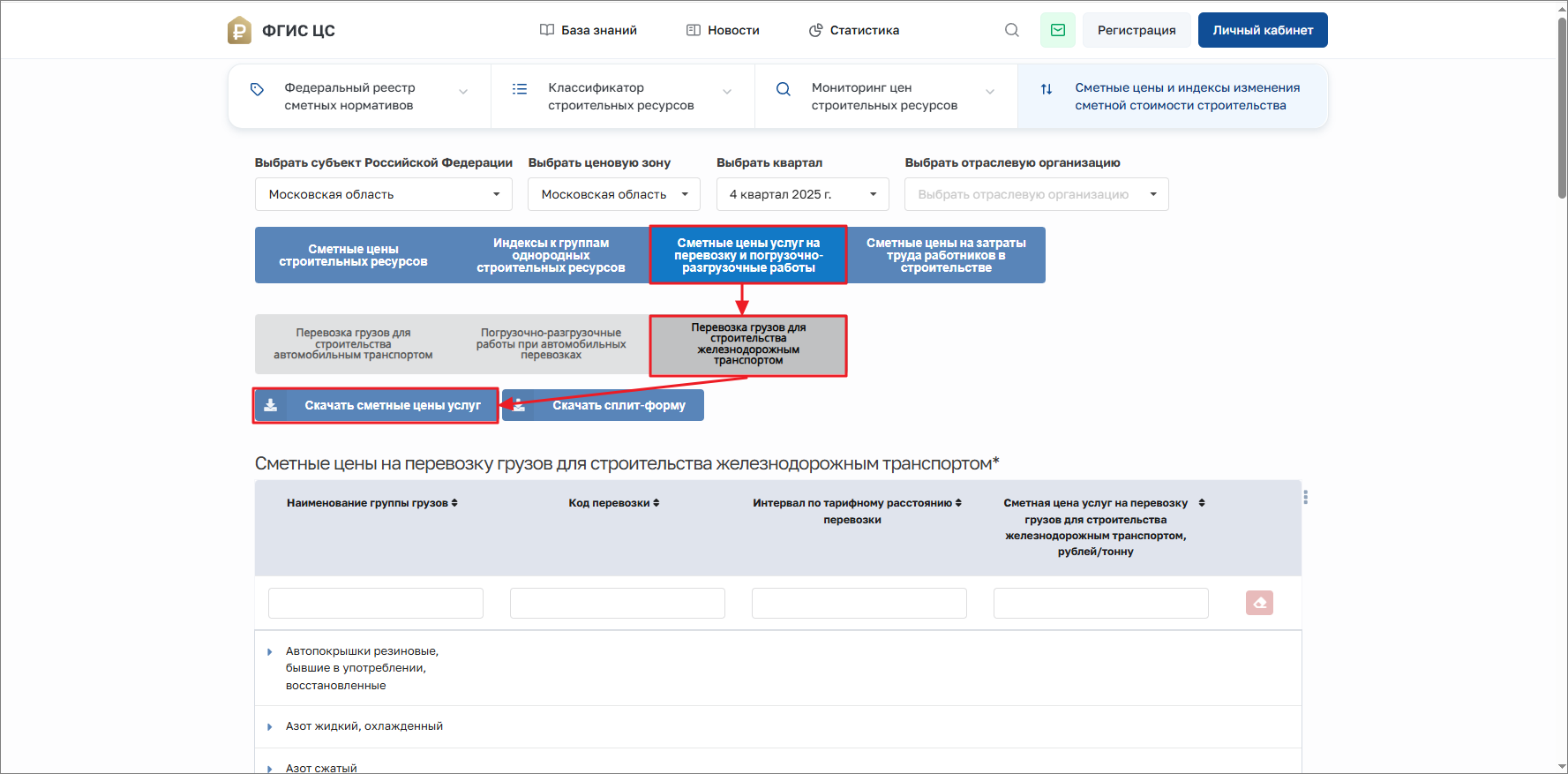Sort by Код перевозки arrows

(656, 503)
